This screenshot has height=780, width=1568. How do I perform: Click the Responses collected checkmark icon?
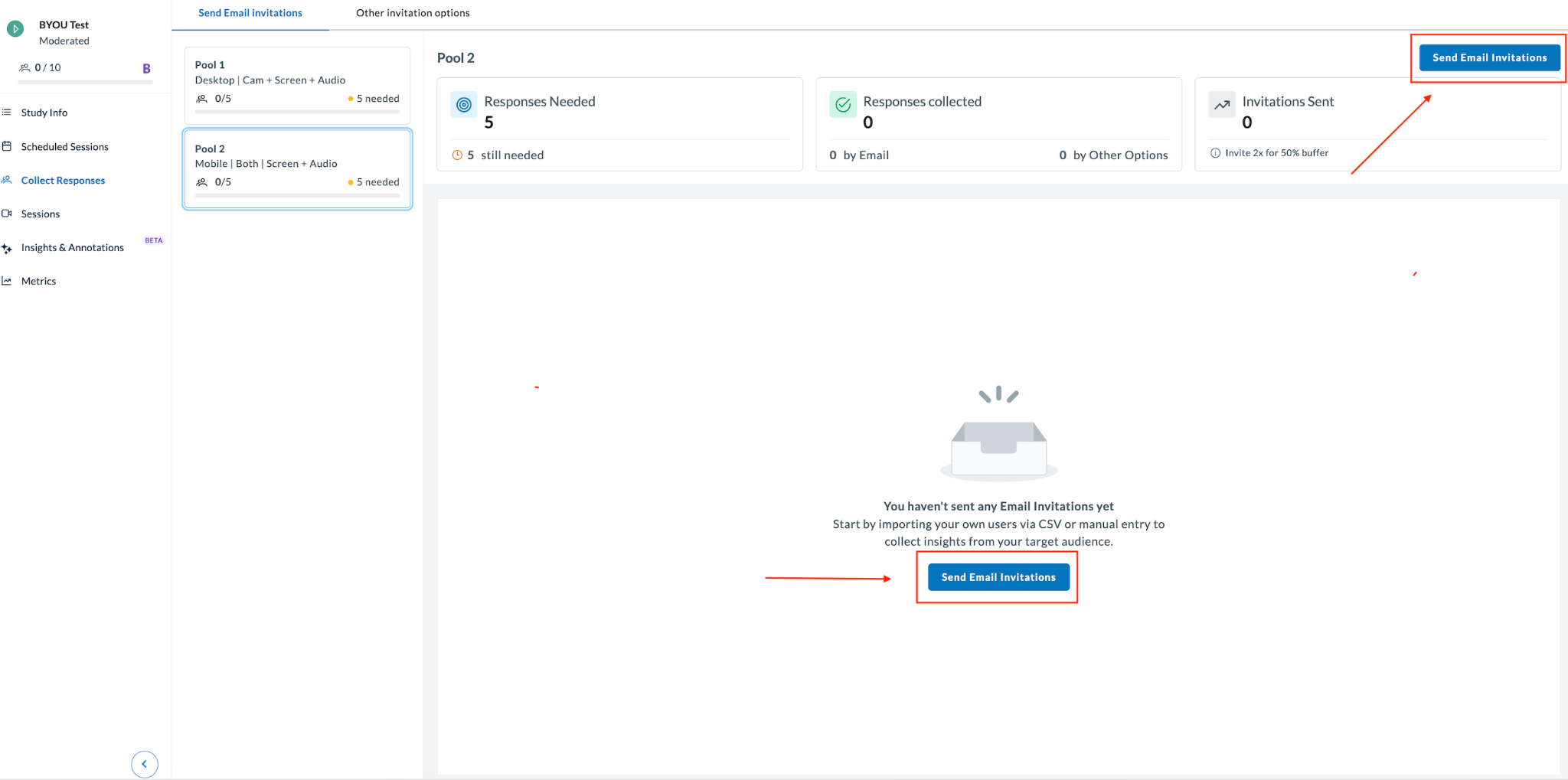click(x=843, y=105)
